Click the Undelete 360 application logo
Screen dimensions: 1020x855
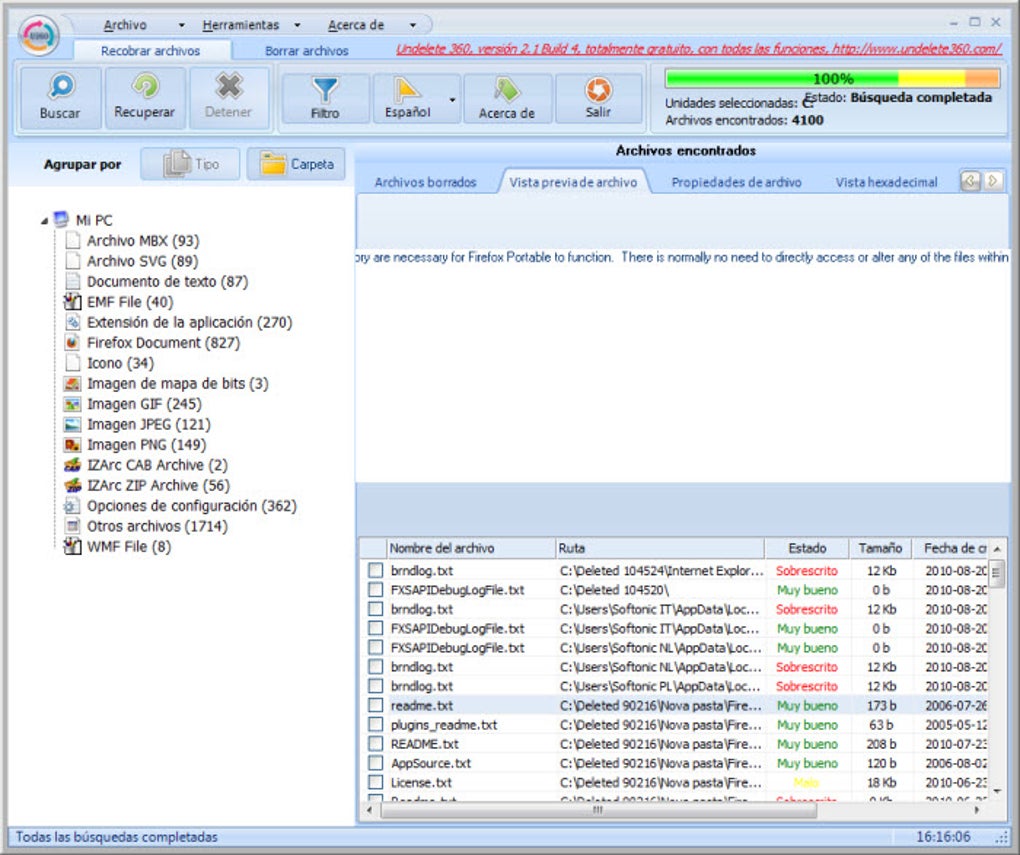(39, 35)
